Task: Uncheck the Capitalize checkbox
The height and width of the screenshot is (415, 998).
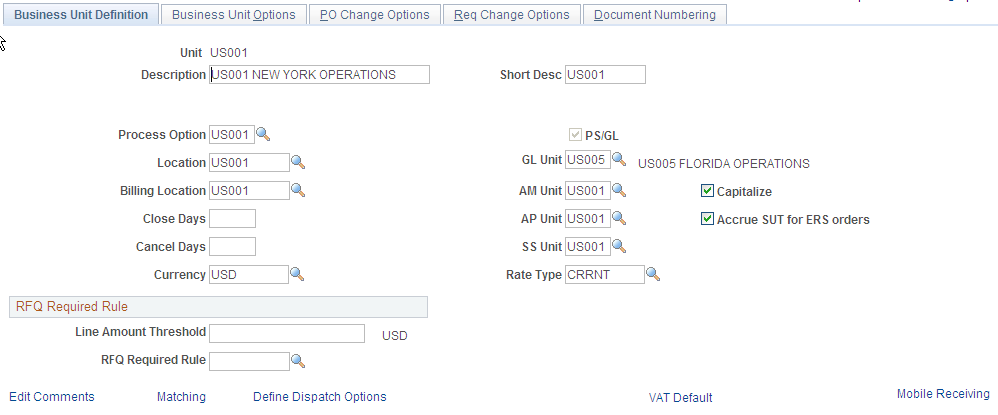Action: pyautogui.click(x=706, y=190)
